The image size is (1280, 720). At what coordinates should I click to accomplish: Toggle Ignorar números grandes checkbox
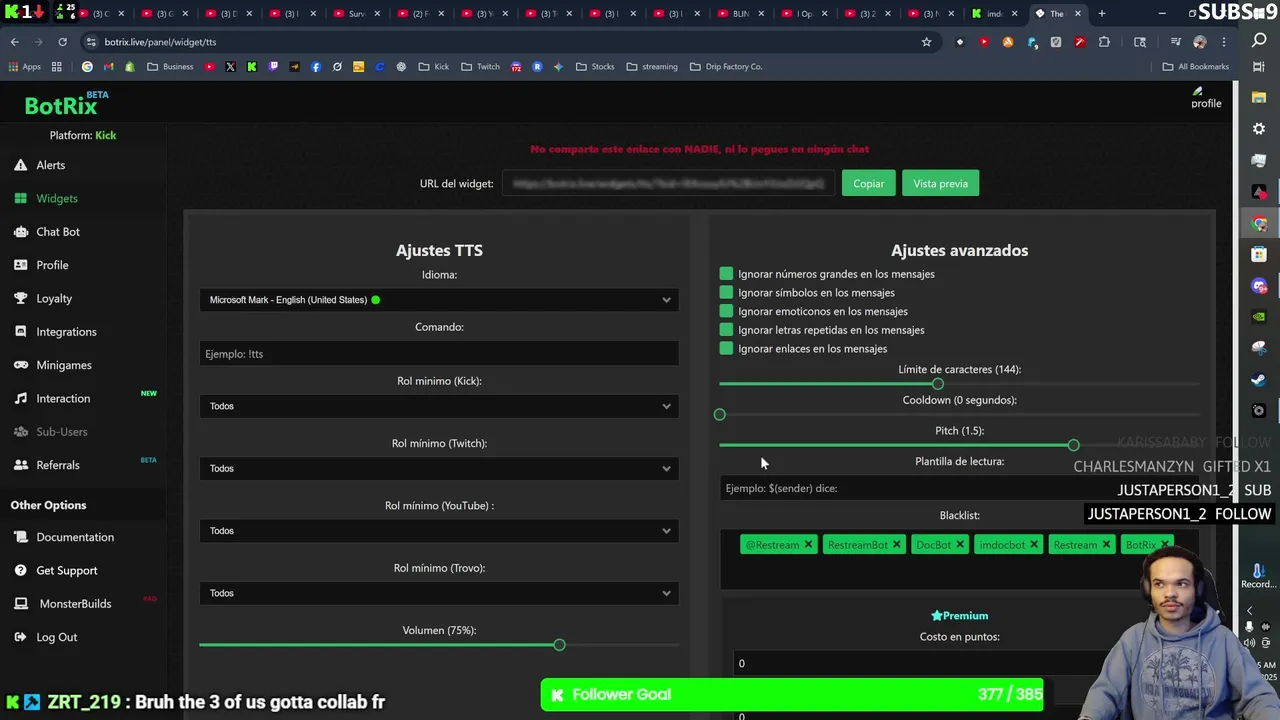726,273
